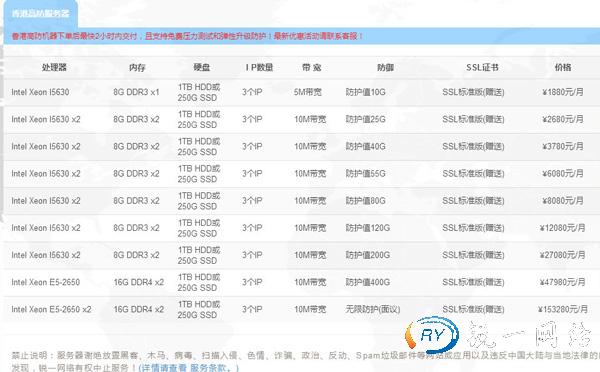
Task: Select the 香港高防服务器 tab
Action: pos(41,14)
